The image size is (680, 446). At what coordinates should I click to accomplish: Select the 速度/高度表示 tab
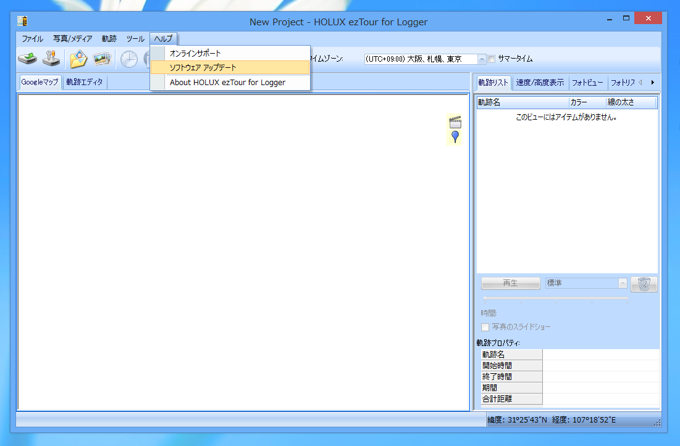coord(540,82)
